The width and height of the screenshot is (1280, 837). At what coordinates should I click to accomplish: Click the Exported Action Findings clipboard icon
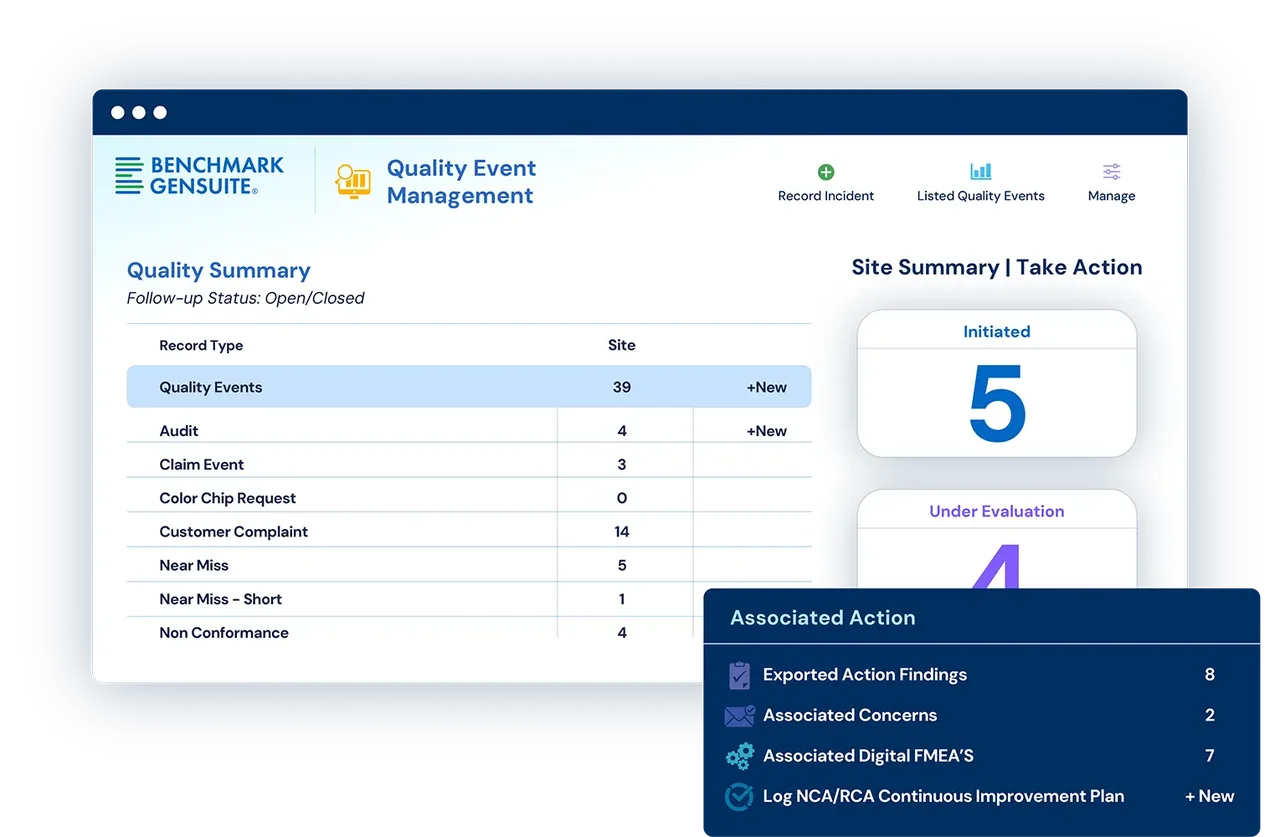pyautogui.click(x=739, y=675)
